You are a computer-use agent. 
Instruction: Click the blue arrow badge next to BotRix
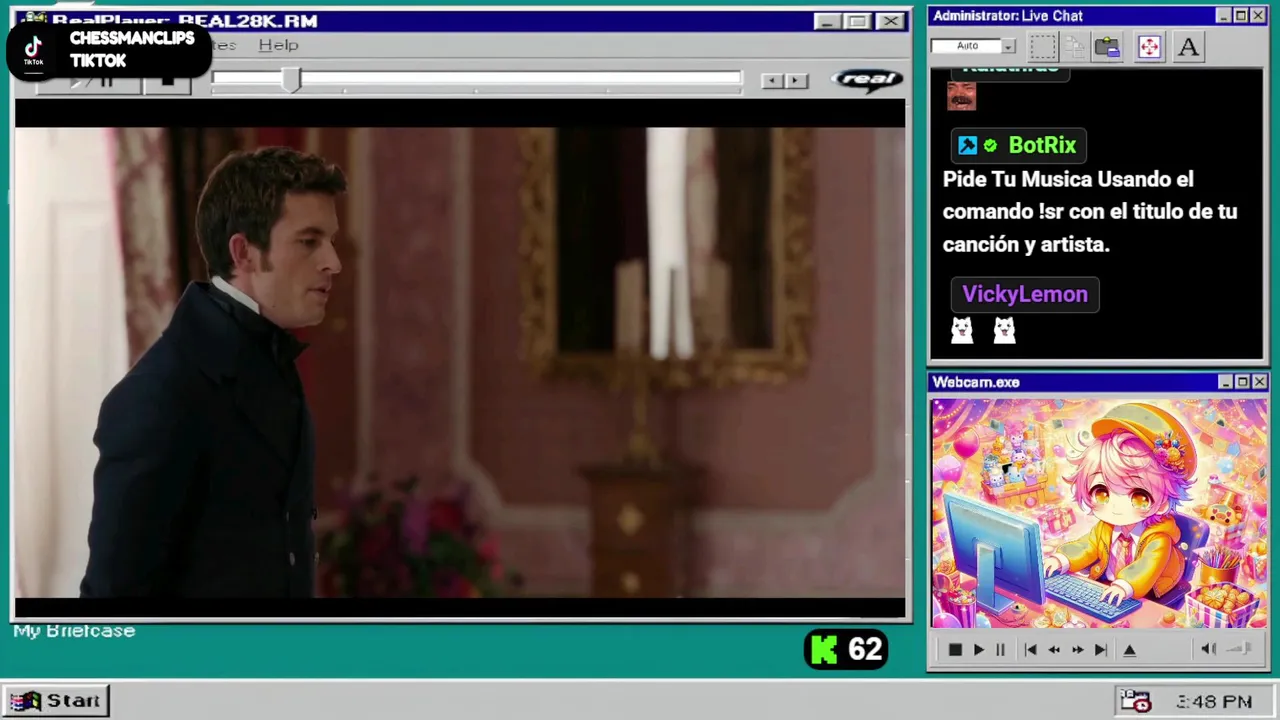pos(967,146)
